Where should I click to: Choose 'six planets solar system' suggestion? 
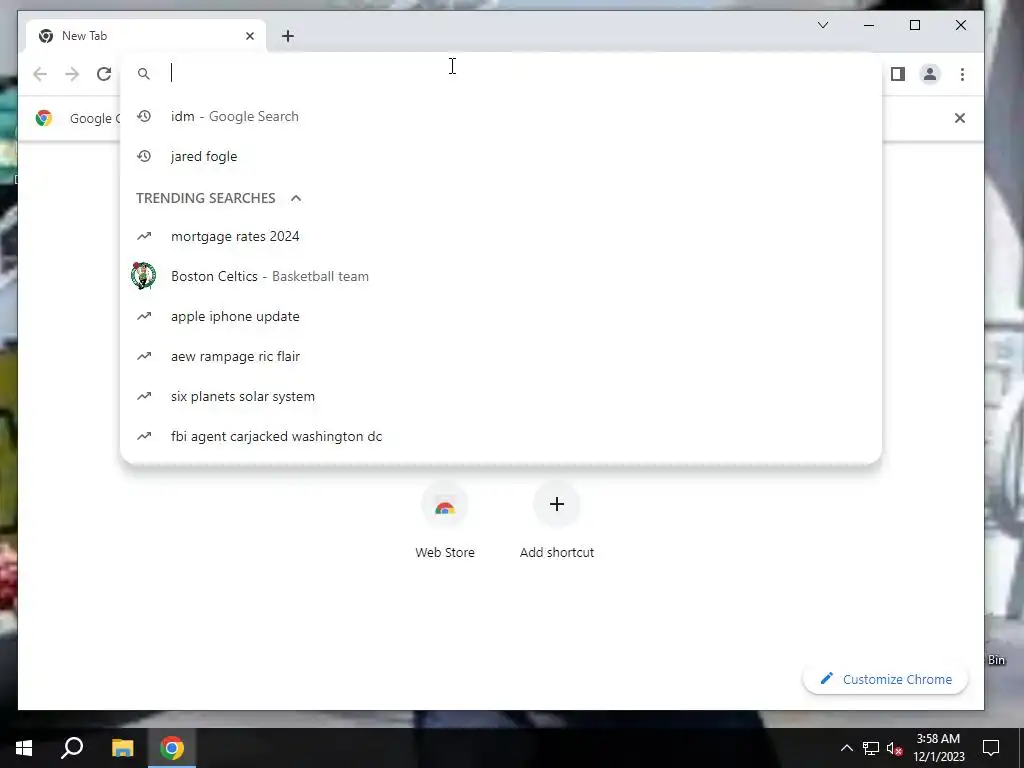(501, 396)
